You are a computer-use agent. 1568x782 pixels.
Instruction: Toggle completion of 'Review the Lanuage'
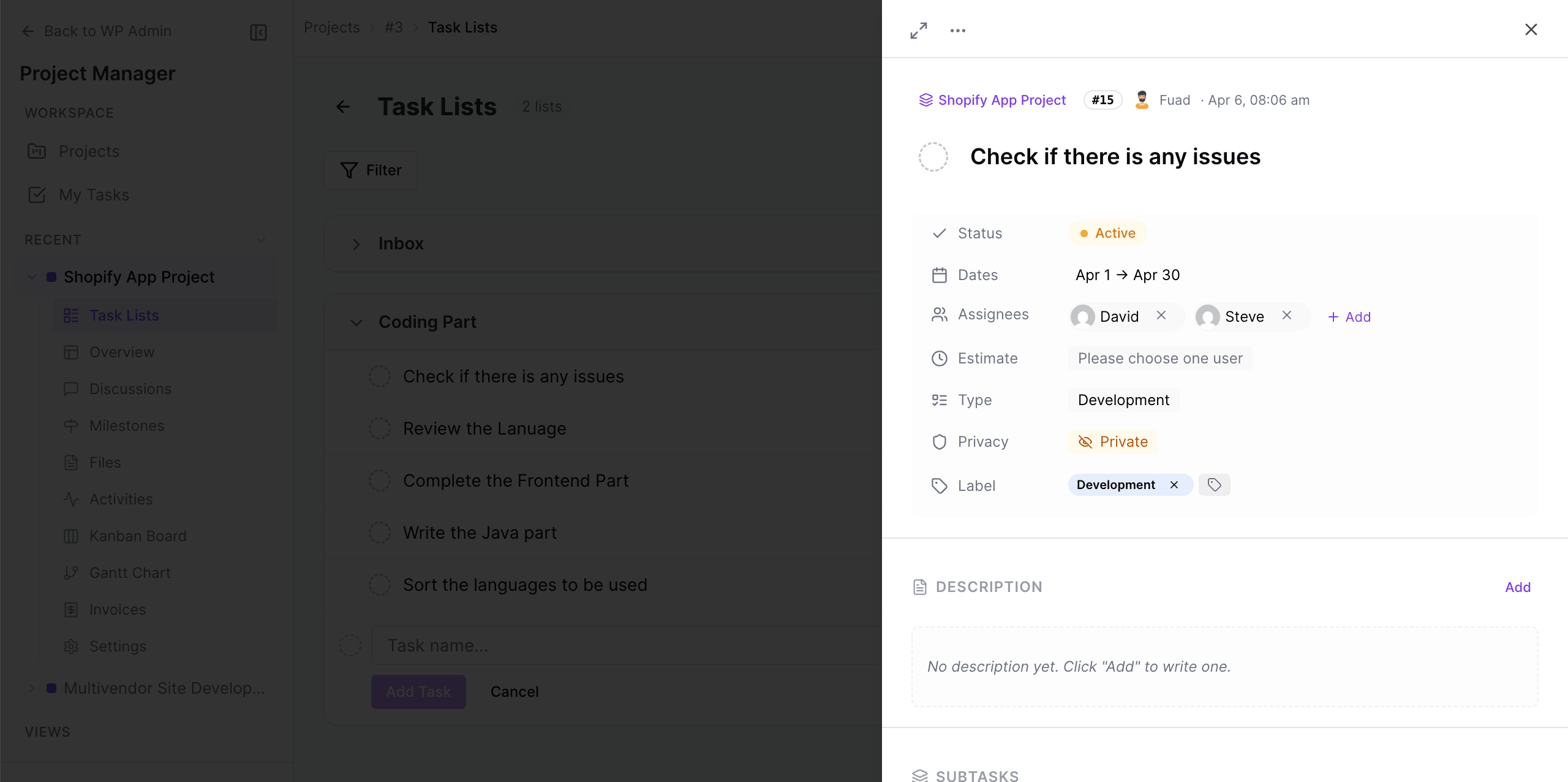(380, 428)
